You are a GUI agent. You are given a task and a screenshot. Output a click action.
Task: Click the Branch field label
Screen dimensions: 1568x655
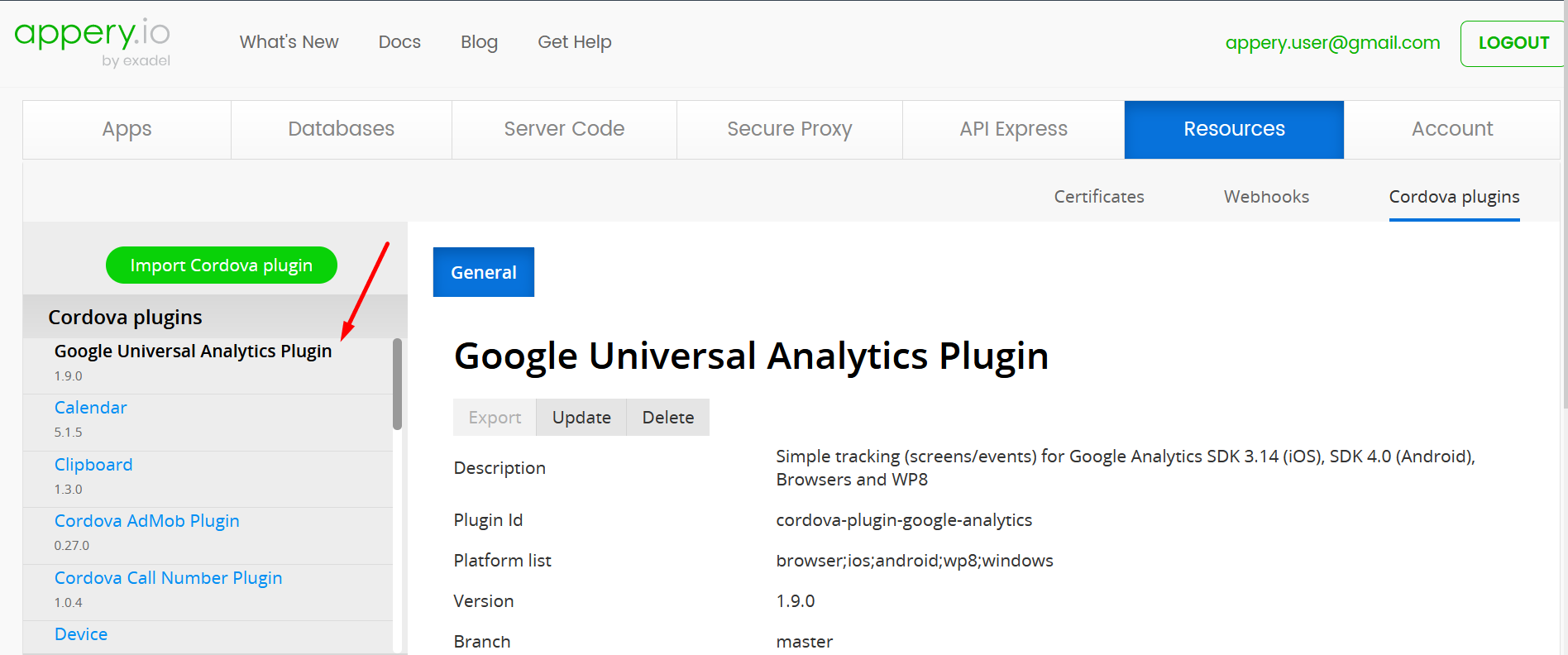click(x=482, y=642)
